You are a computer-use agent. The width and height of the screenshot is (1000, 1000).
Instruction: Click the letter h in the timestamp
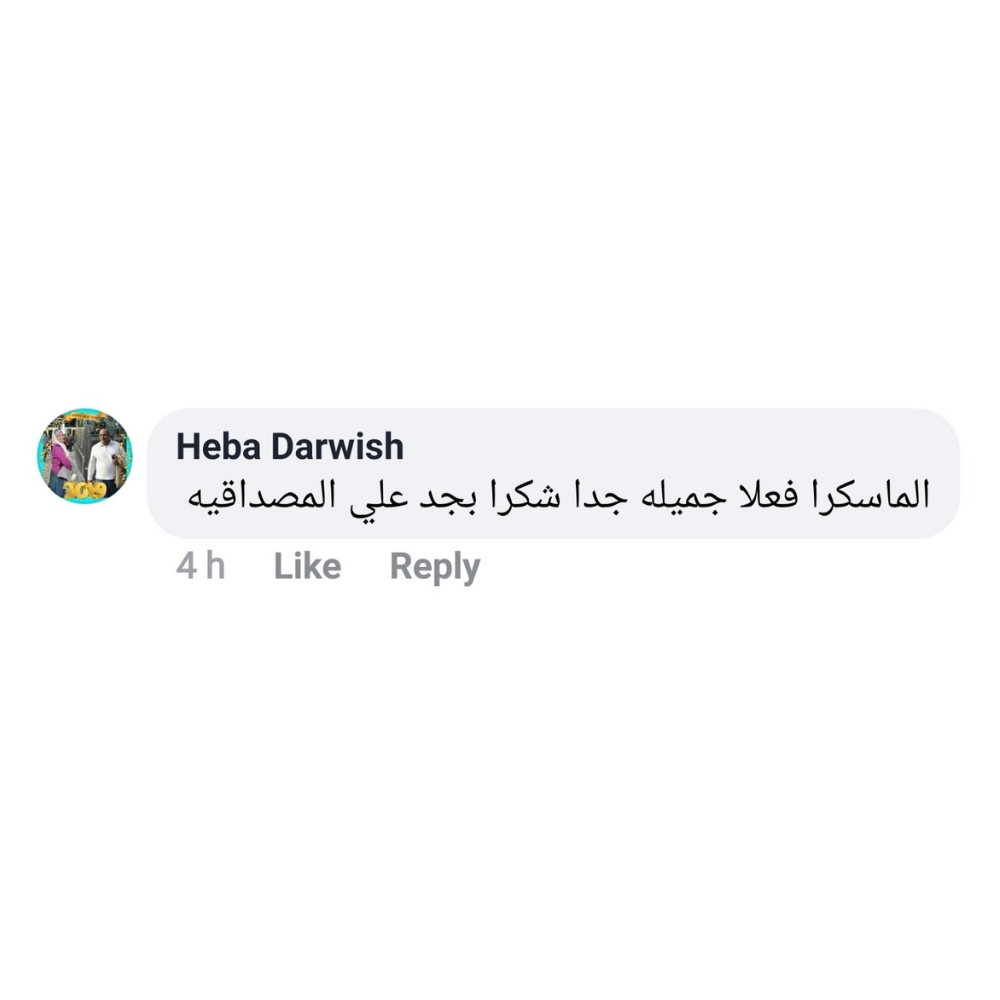216,566
